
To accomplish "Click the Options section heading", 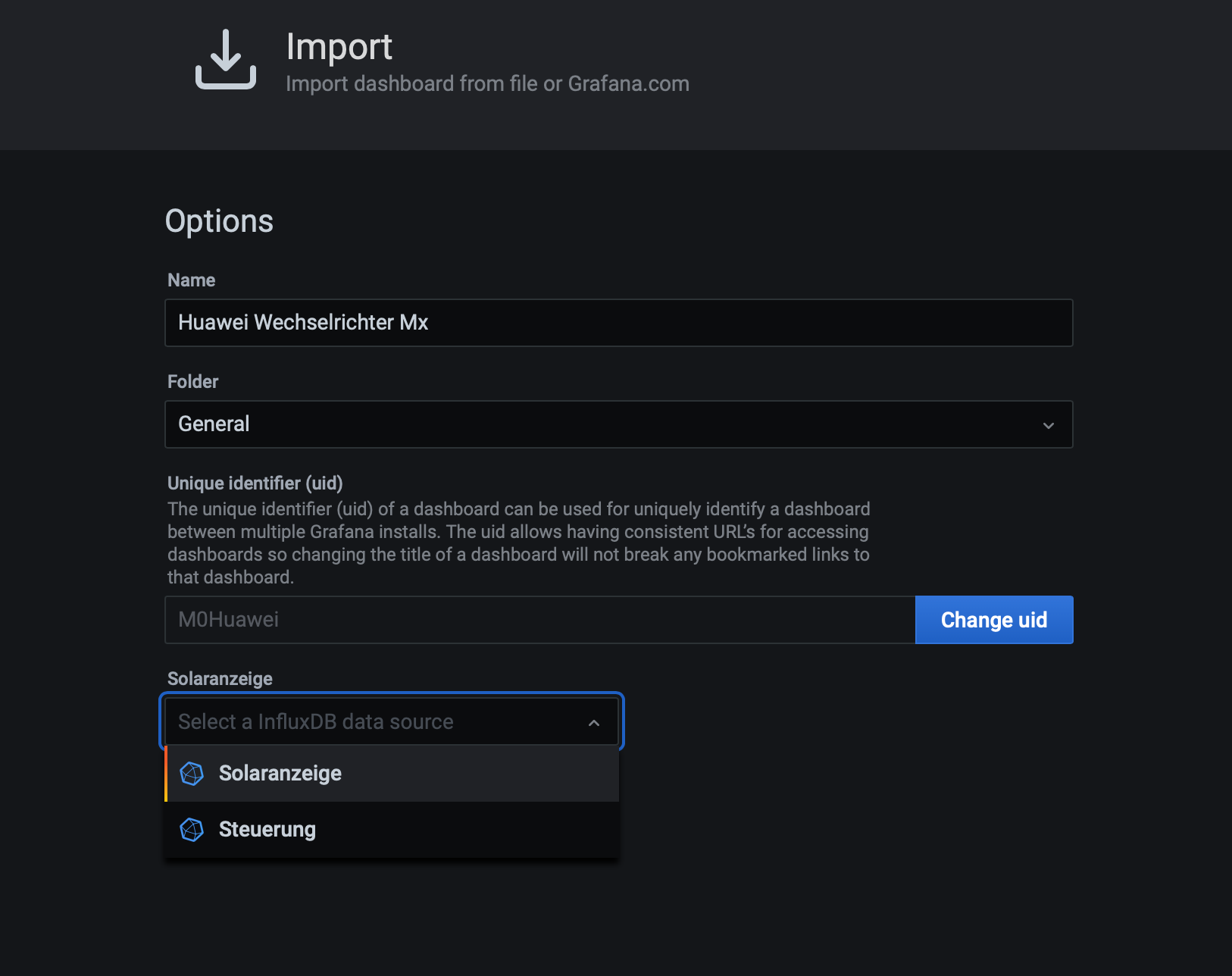I will coord(219,221).
